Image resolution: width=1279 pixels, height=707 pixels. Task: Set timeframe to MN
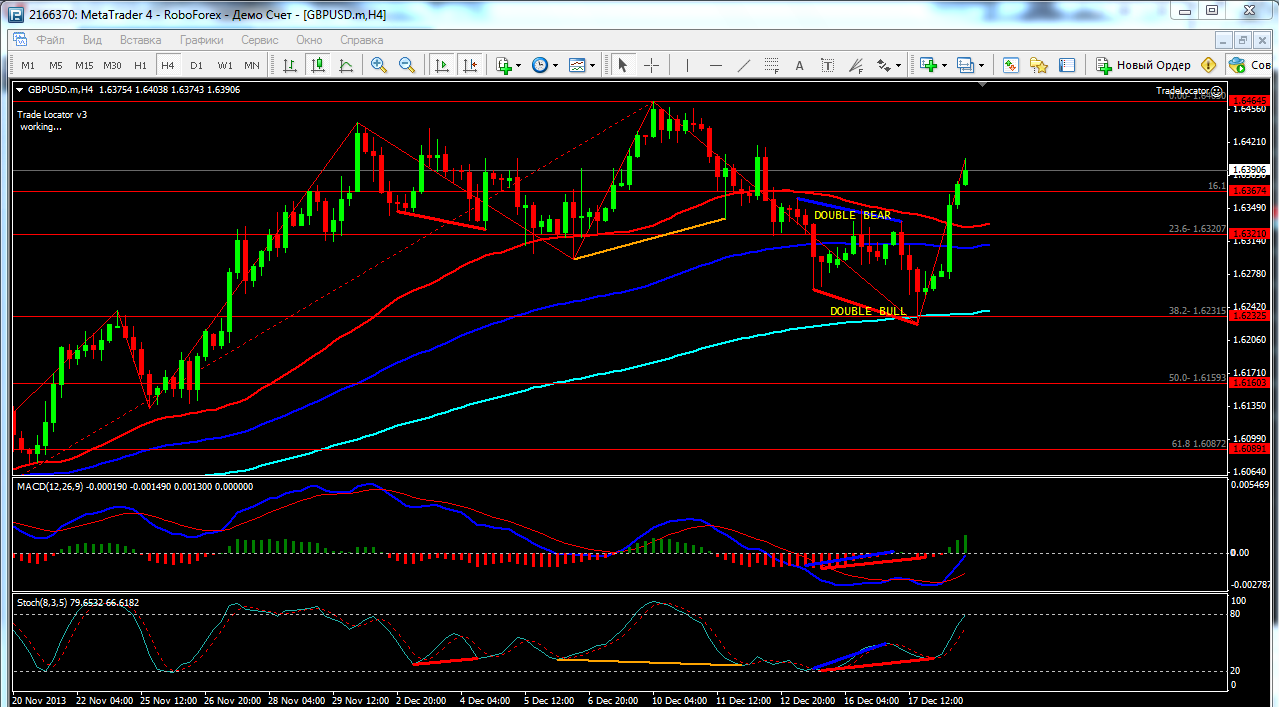[252, 65]
